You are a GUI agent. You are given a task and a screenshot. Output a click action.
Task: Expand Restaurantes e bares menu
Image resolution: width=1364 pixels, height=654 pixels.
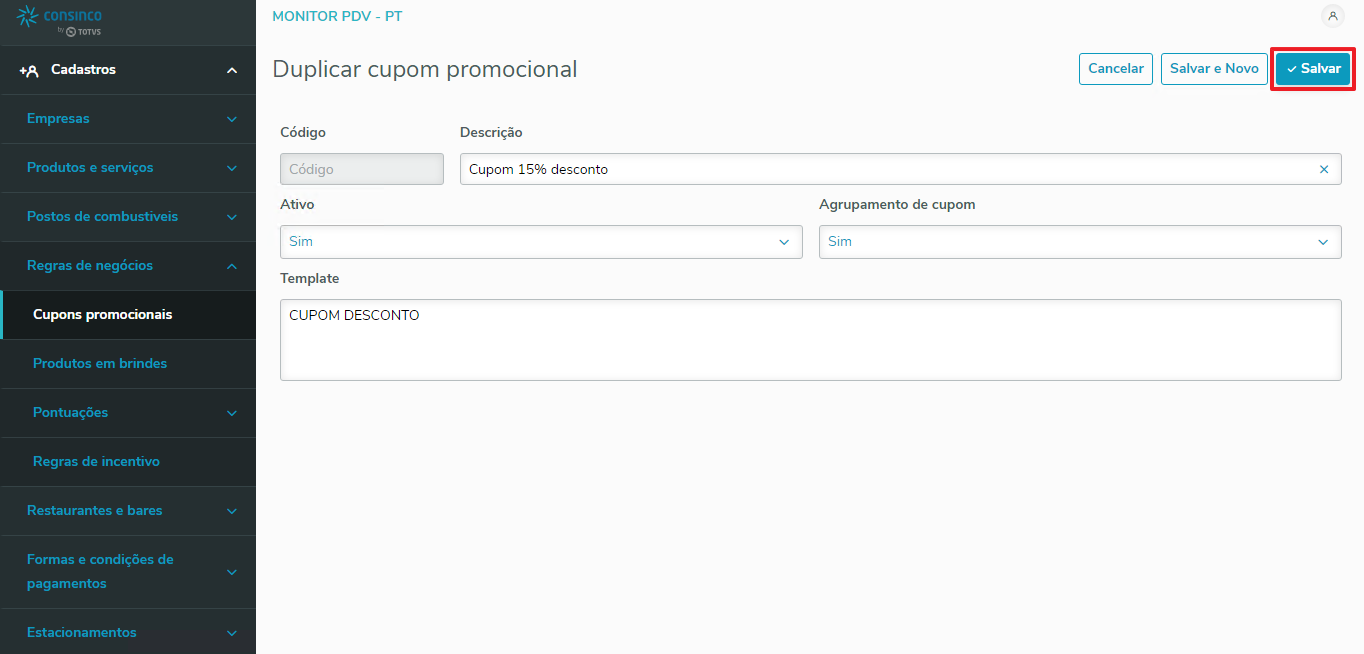tap(232, 511)
